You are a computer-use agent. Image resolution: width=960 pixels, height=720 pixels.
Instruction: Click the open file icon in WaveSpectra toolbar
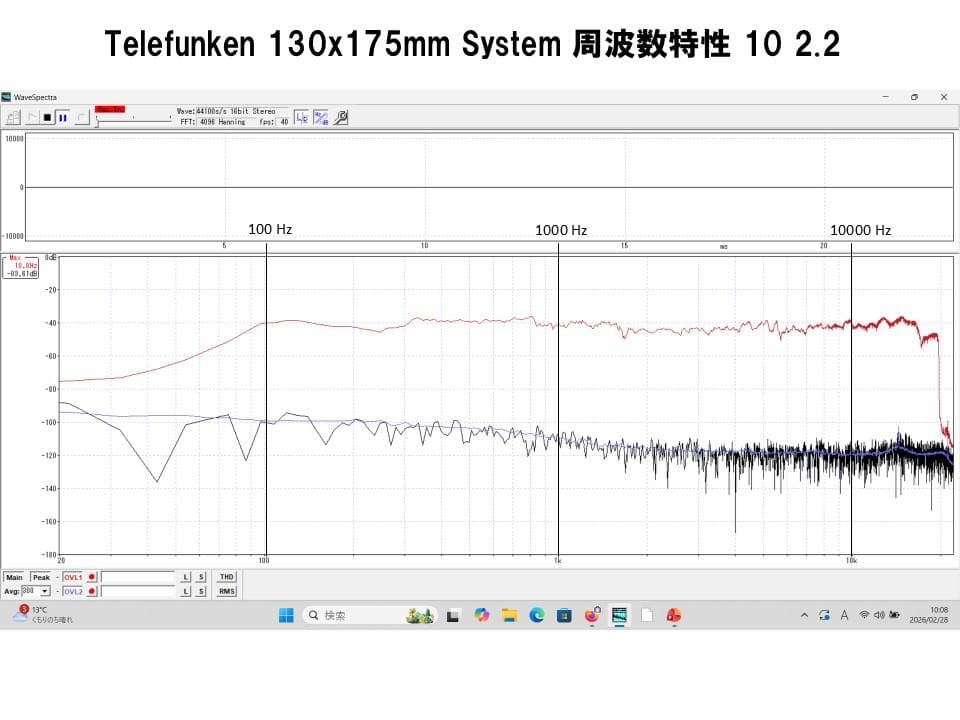13,118
